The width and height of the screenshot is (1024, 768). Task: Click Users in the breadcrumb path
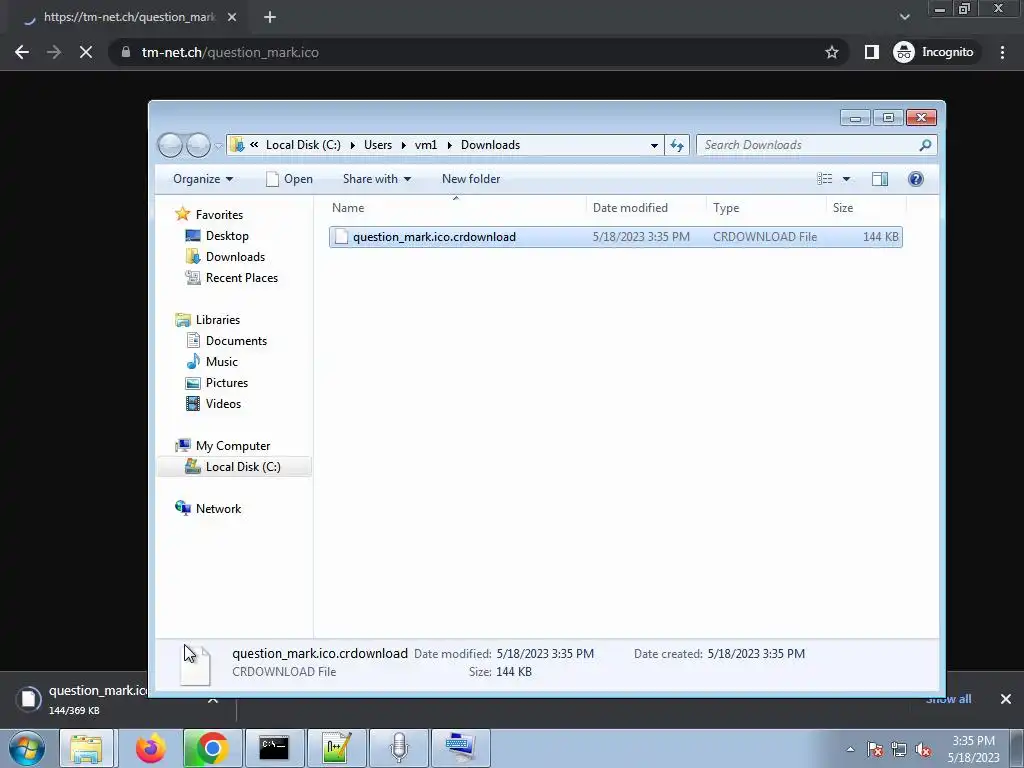pos(378,145)
